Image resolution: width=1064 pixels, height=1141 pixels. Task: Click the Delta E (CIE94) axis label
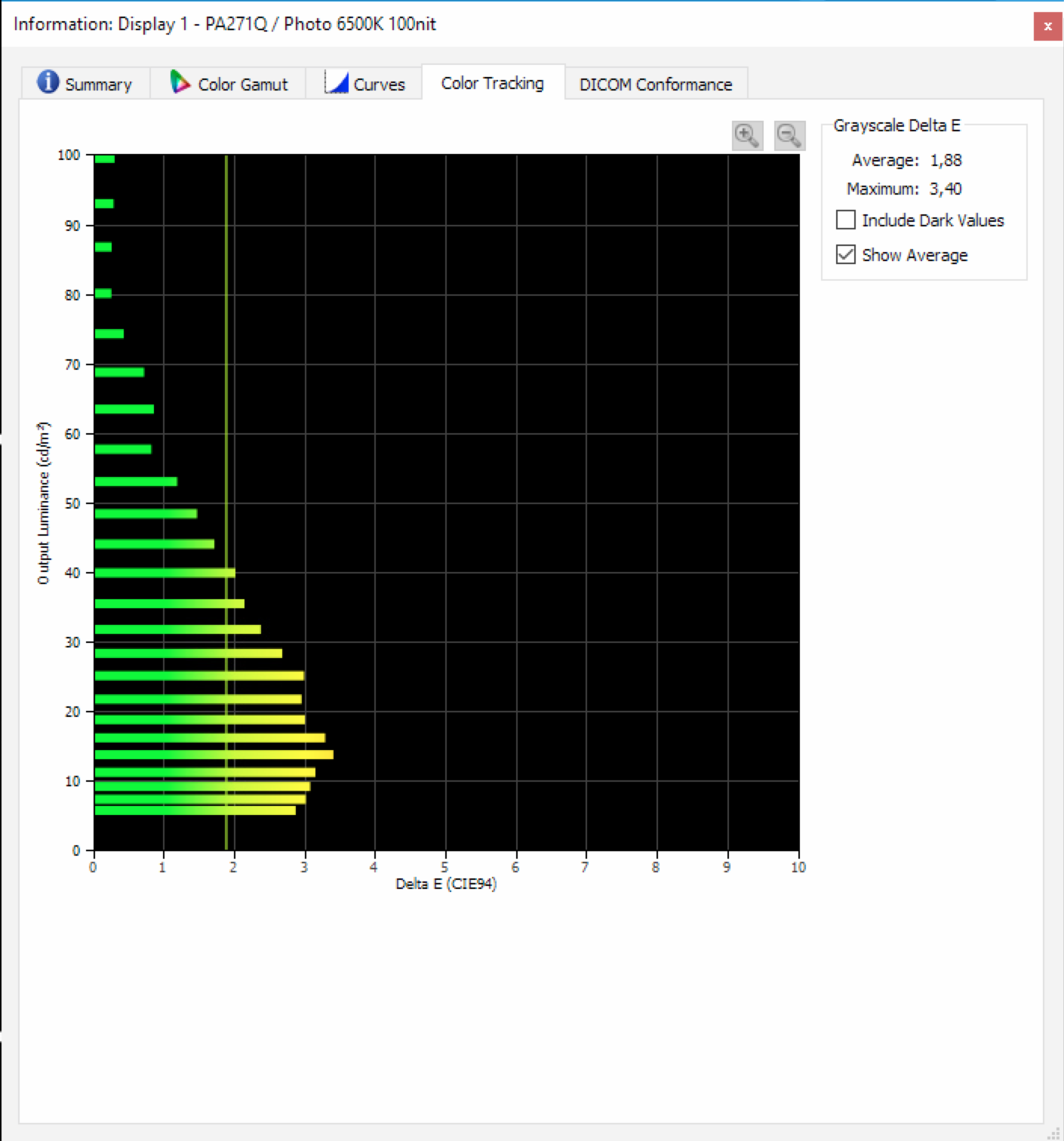[446, 884]
